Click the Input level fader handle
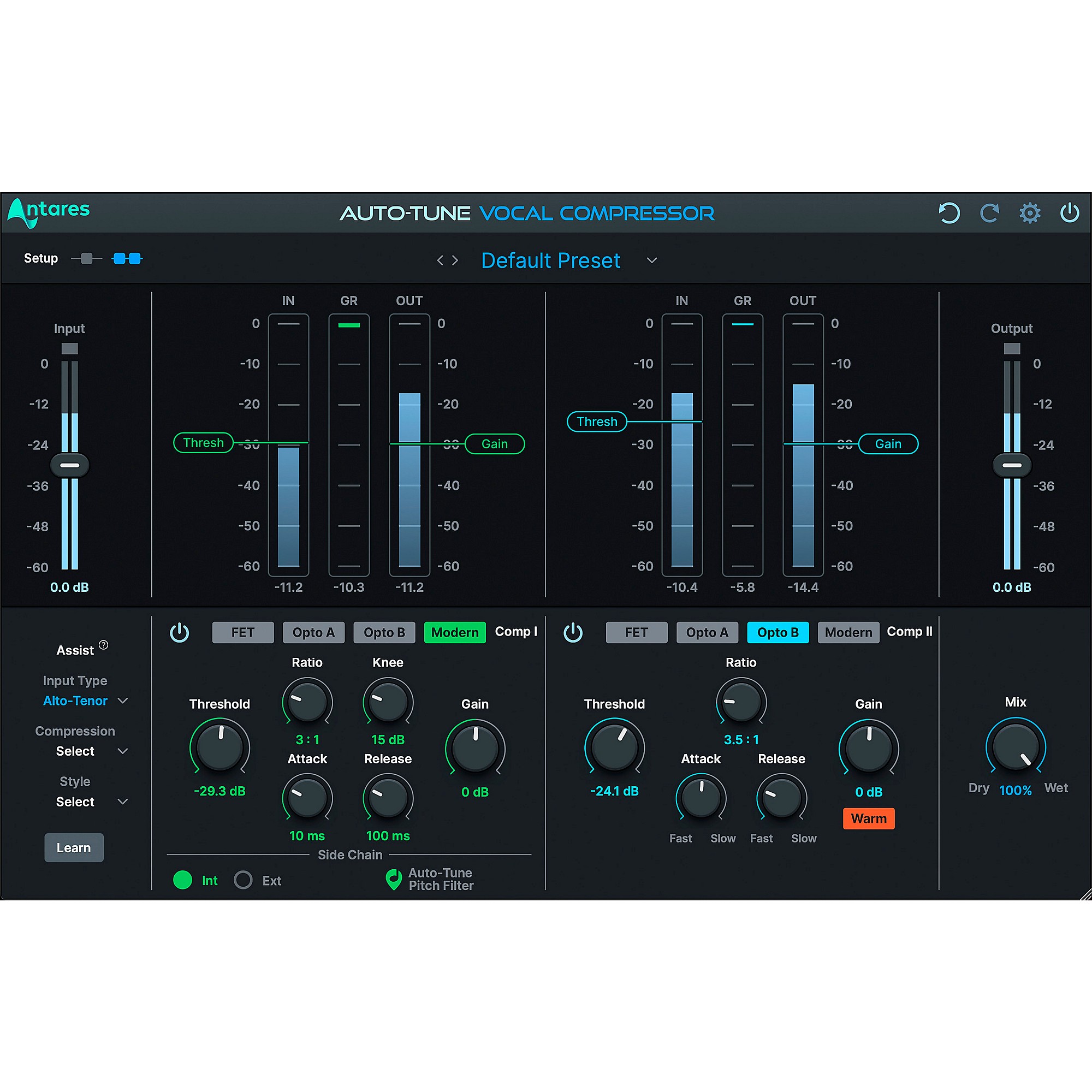This screenshot has width=1092, height=1092. [69, 465]
